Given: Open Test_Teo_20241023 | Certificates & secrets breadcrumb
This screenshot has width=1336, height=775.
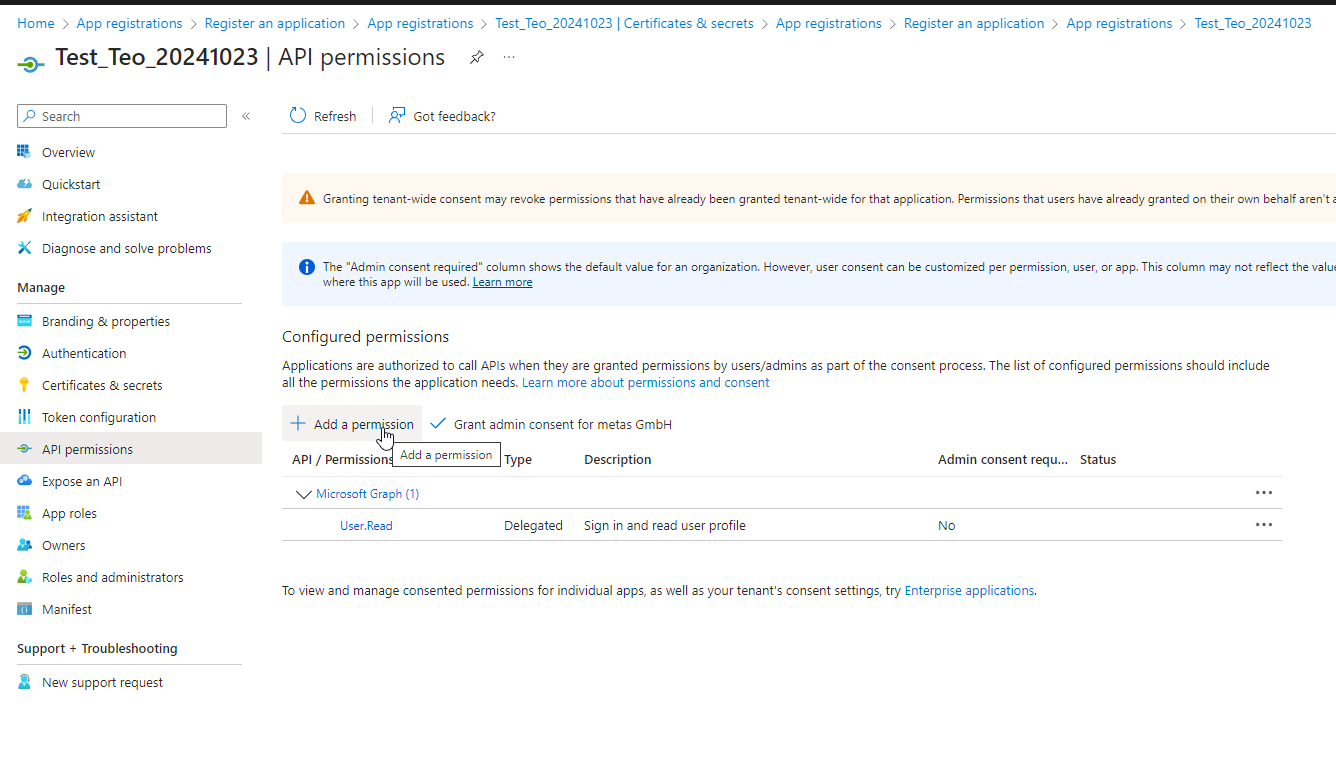Looking at the screenshot, I should click(x=624, y=23).
